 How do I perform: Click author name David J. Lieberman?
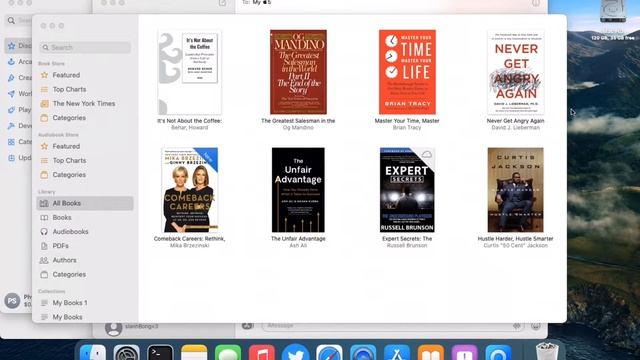516,128
